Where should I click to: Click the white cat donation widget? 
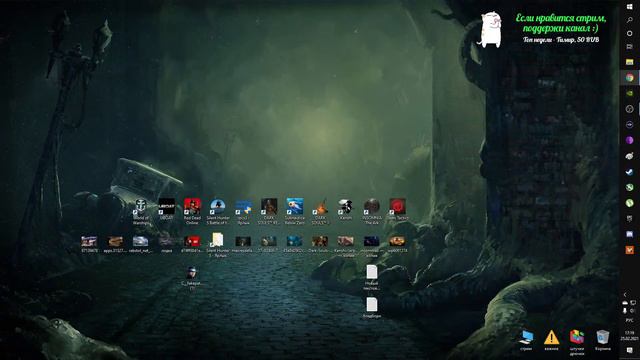(x=490, y=30)
